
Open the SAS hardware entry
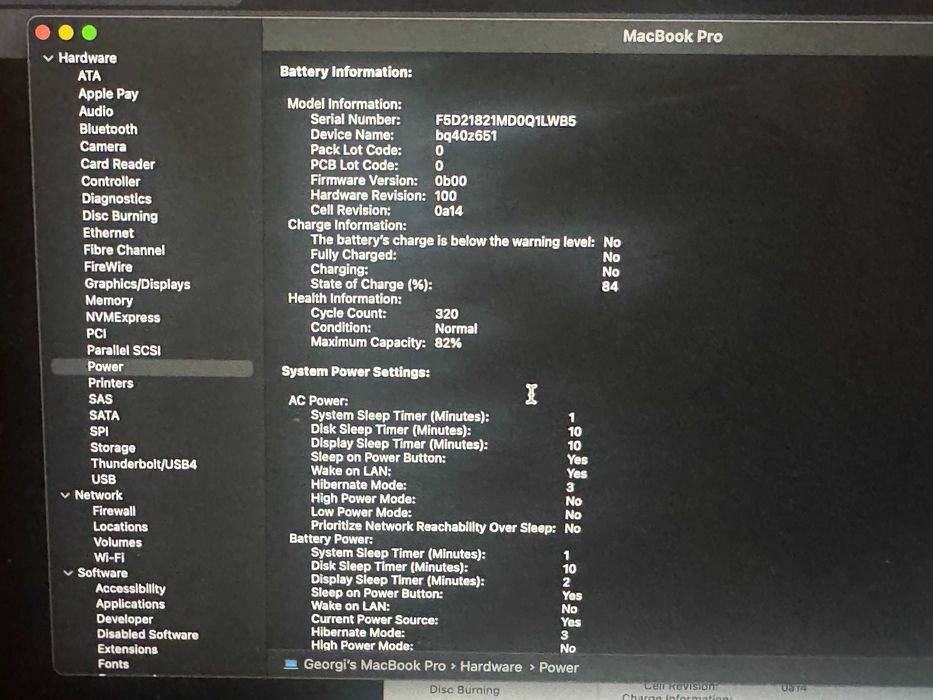(x=101, y=399)
